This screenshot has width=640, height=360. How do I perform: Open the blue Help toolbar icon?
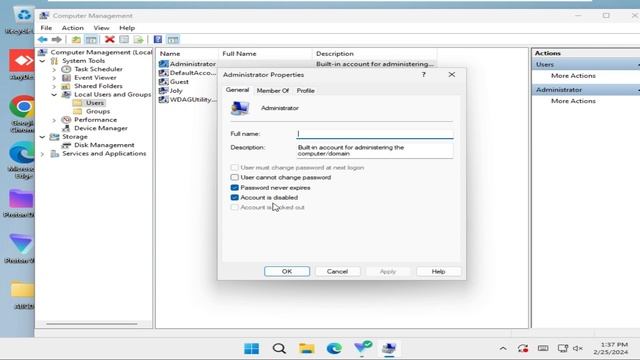tap(158, 40)
